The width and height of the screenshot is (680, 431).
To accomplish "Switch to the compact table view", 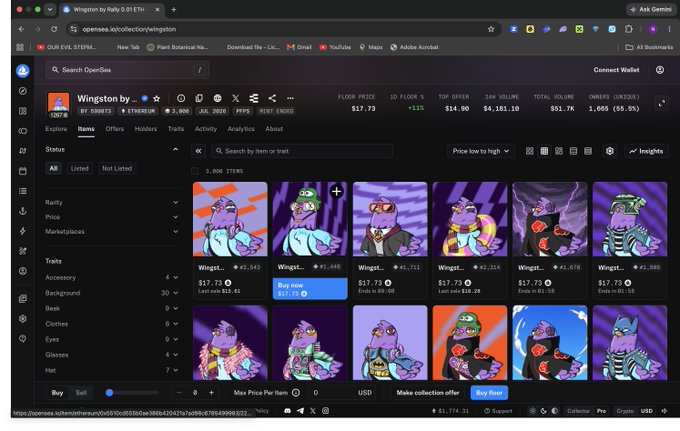I will 588,151.
